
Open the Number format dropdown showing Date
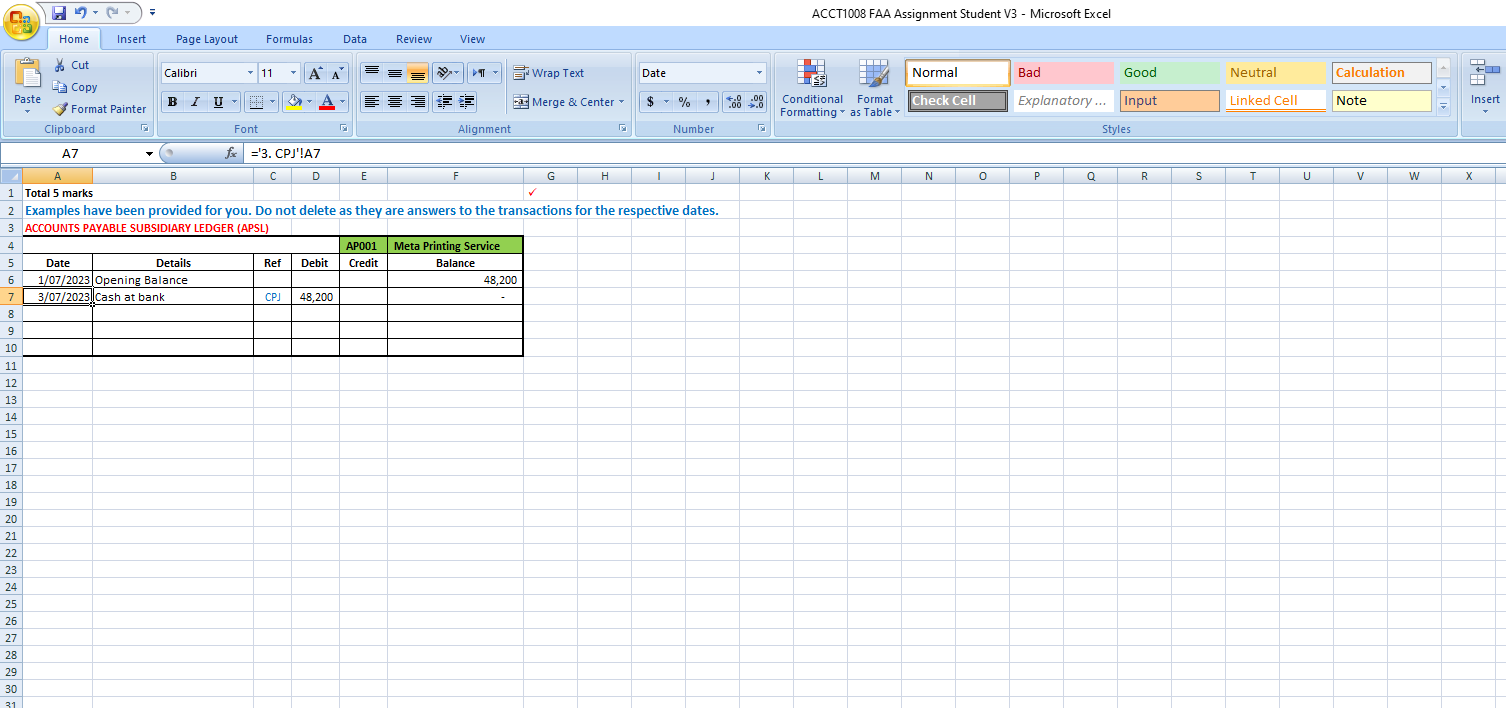click(758, 72)
